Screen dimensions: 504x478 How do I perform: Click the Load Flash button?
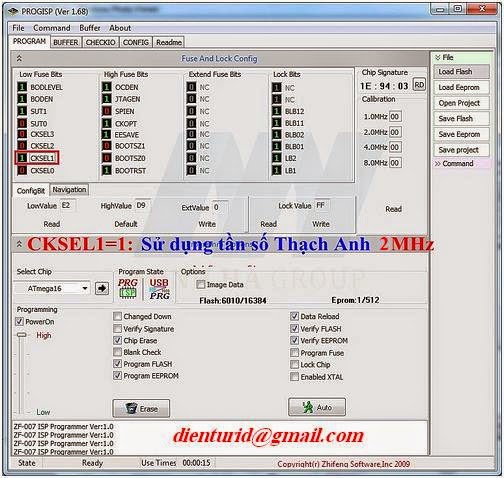coord(462,72)
